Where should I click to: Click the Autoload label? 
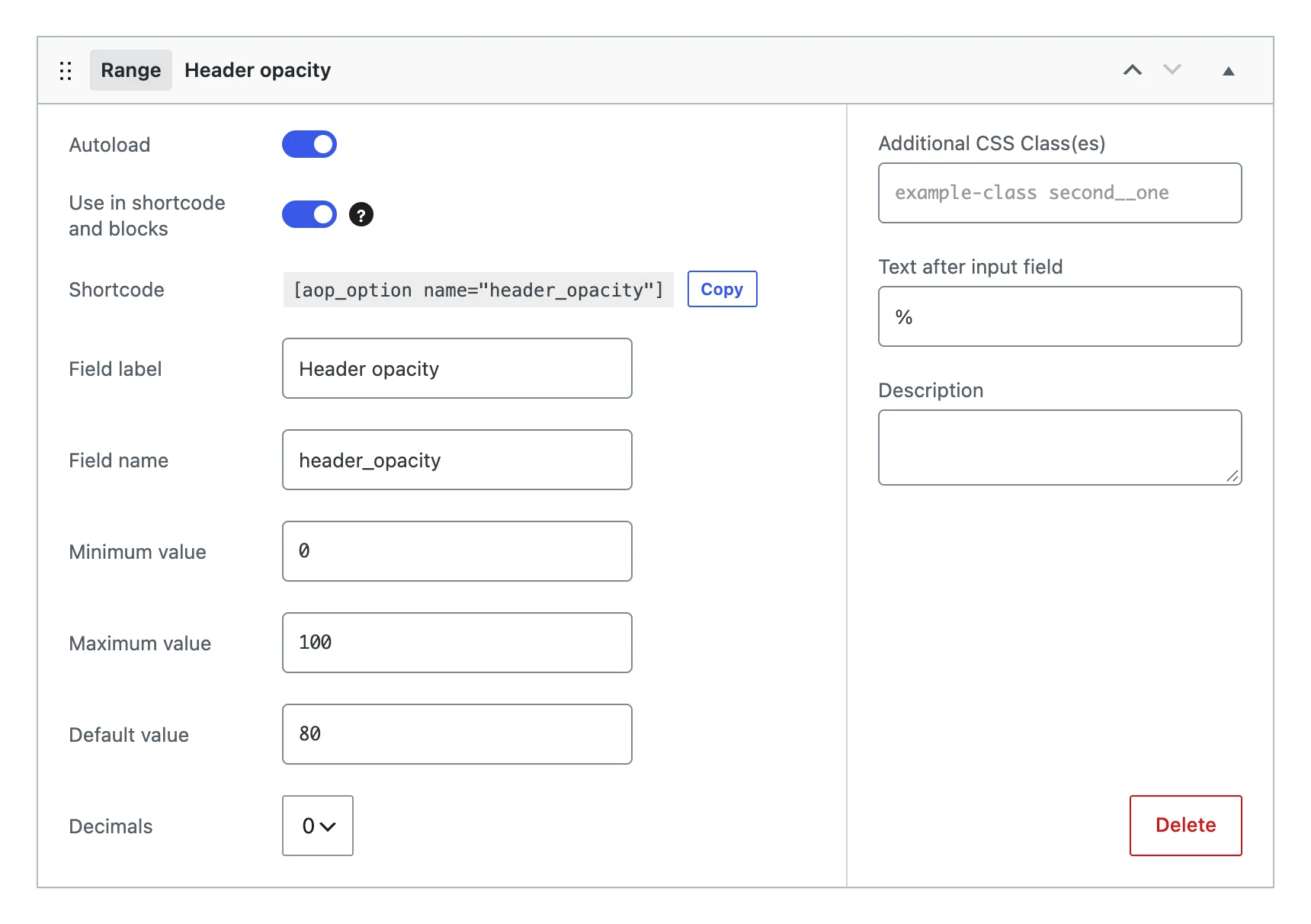click(110, 145)
